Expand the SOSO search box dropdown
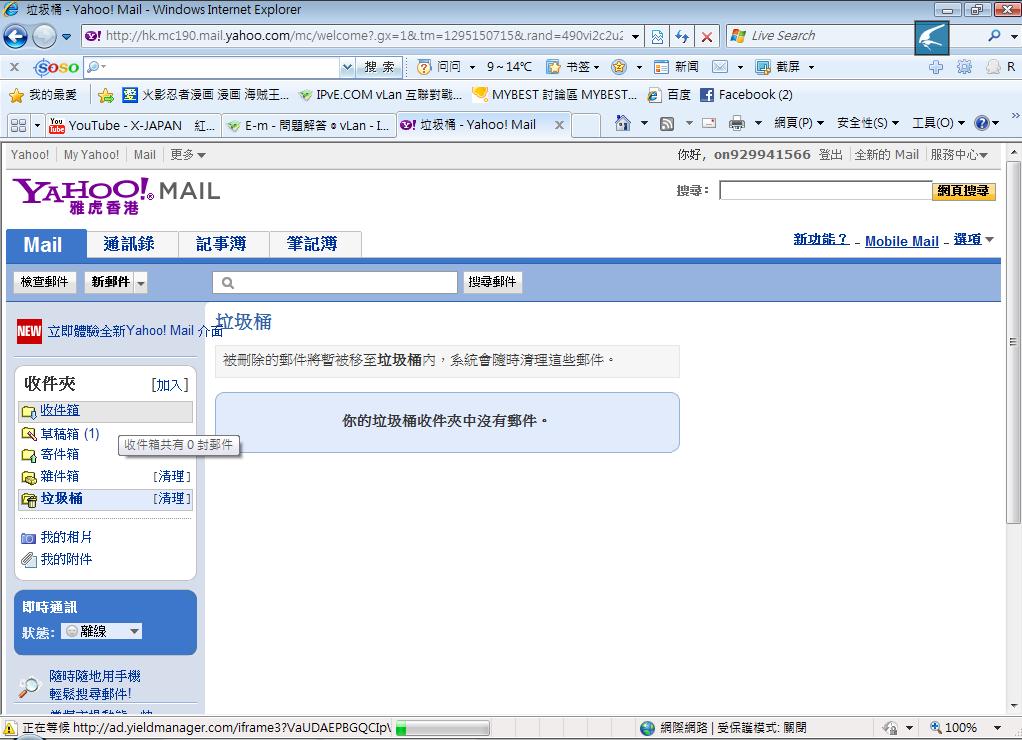The image size is (1022, 740). (x=347, y=67)
